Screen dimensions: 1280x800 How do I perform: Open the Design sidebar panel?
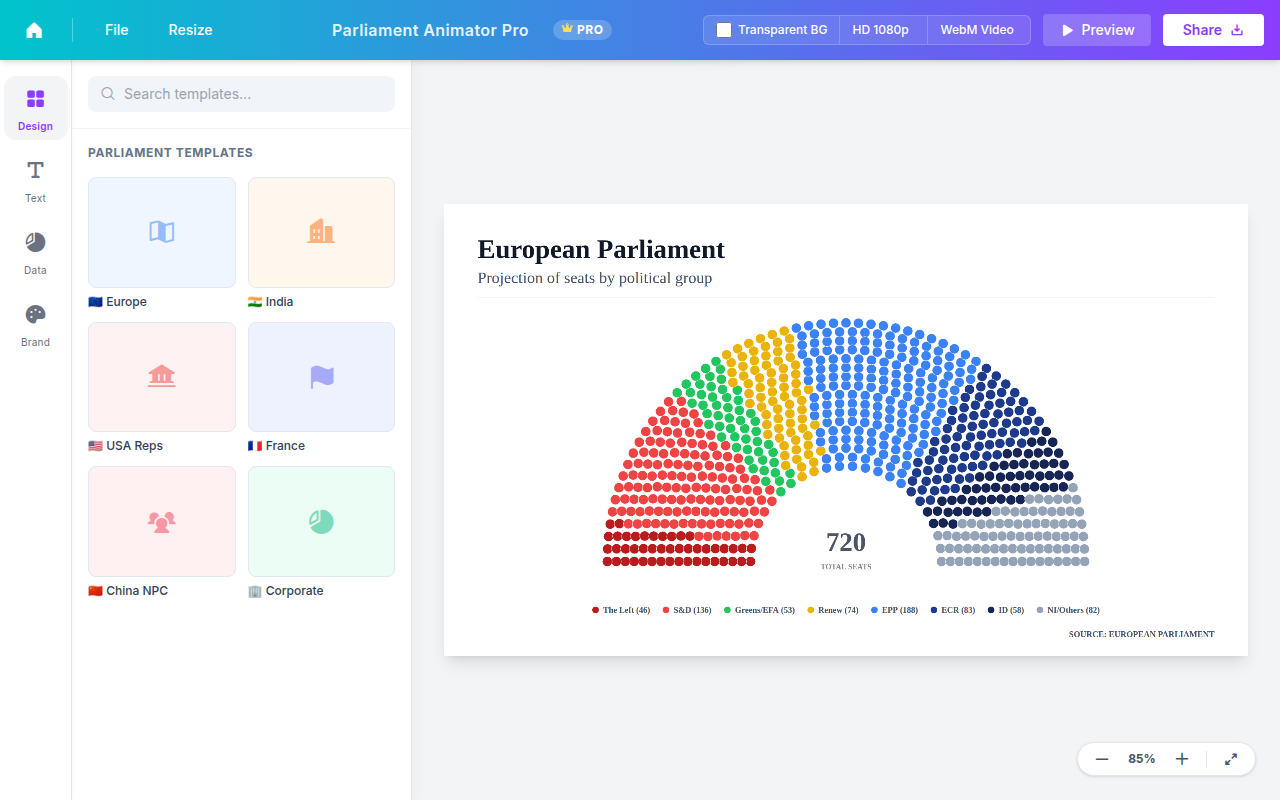[35, 108]
